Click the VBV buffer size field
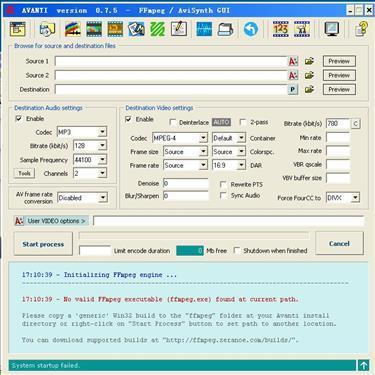This screenshot has height=375, width=375. [338, 178]
